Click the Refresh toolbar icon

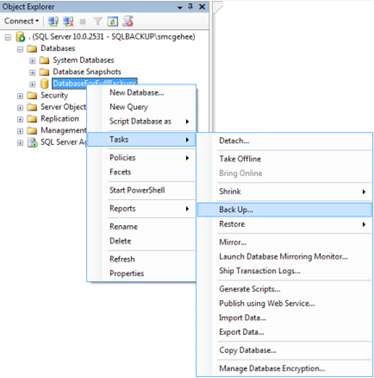tap(113, 21)
